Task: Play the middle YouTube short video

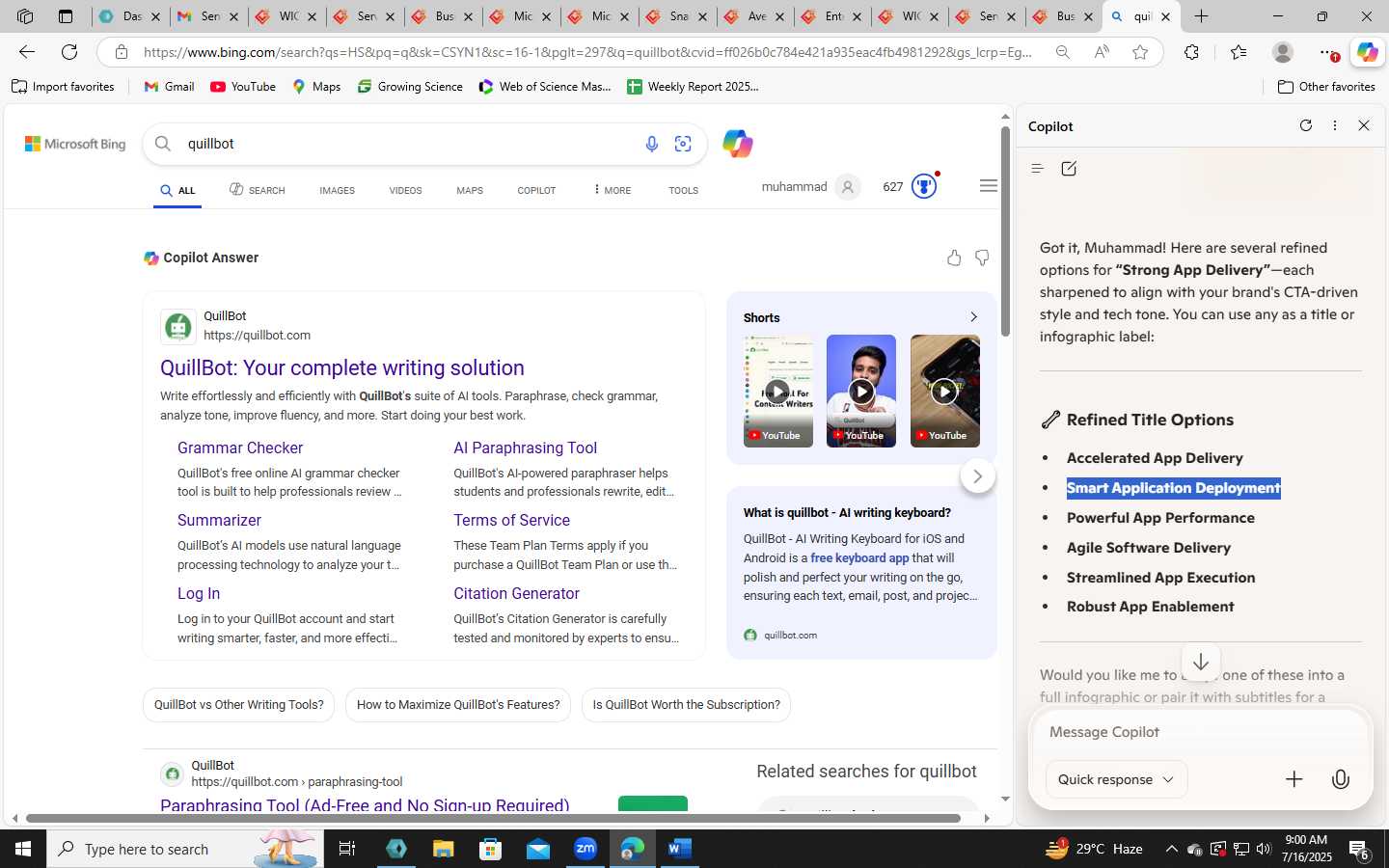Action: click(861, 391)
